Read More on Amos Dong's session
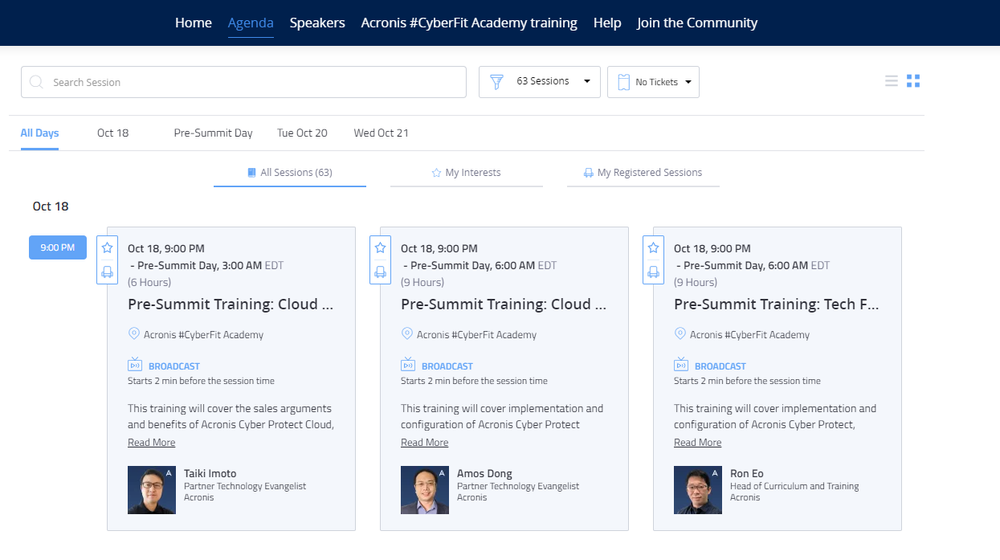Viewport: 1000px width, 560px height. (x=424, y=442)
